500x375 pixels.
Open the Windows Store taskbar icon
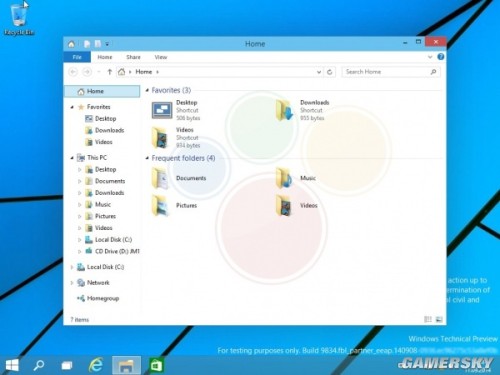(x=156, y=365)
